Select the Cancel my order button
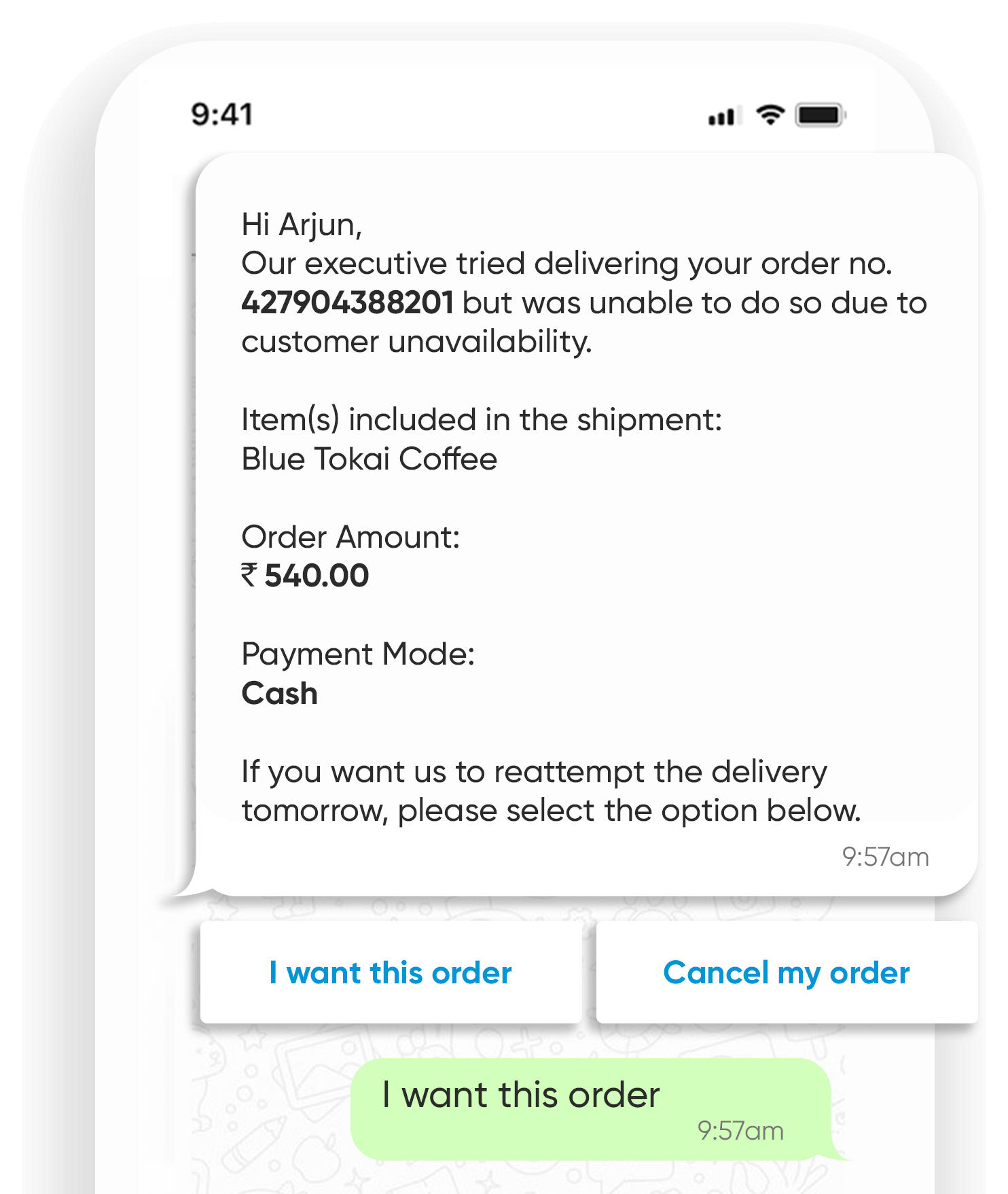The height and width of the screenshot is (1194, 1008). click(x=787, y=972)
